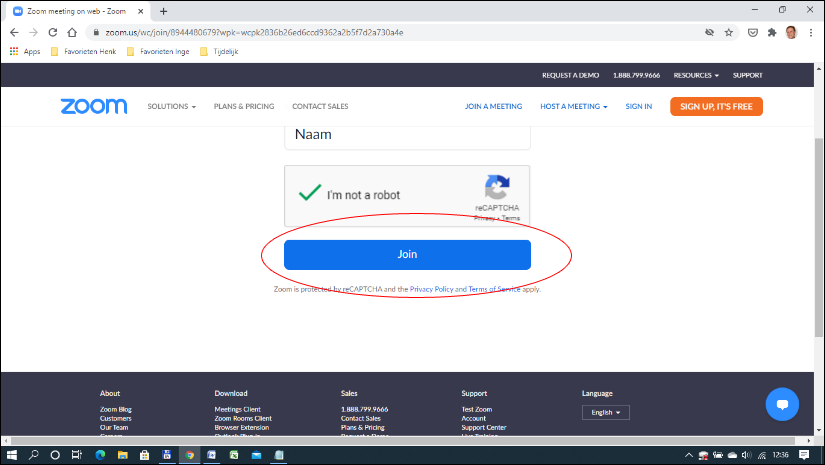The height and width of the screenshot is (465, 825).
Task: Open the blue chat bubble widget
Action: 781,406
